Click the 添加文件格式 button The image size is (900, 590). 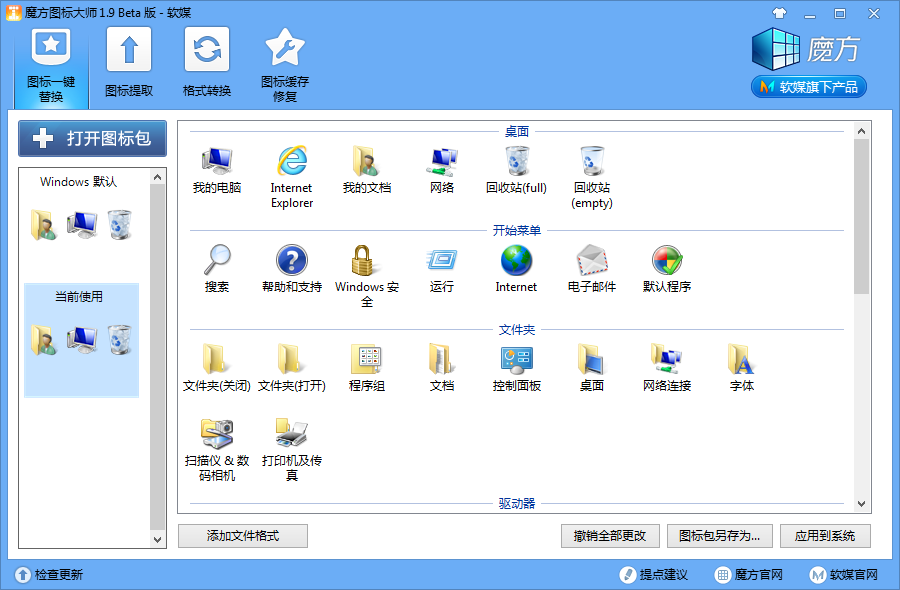point(243,536)
